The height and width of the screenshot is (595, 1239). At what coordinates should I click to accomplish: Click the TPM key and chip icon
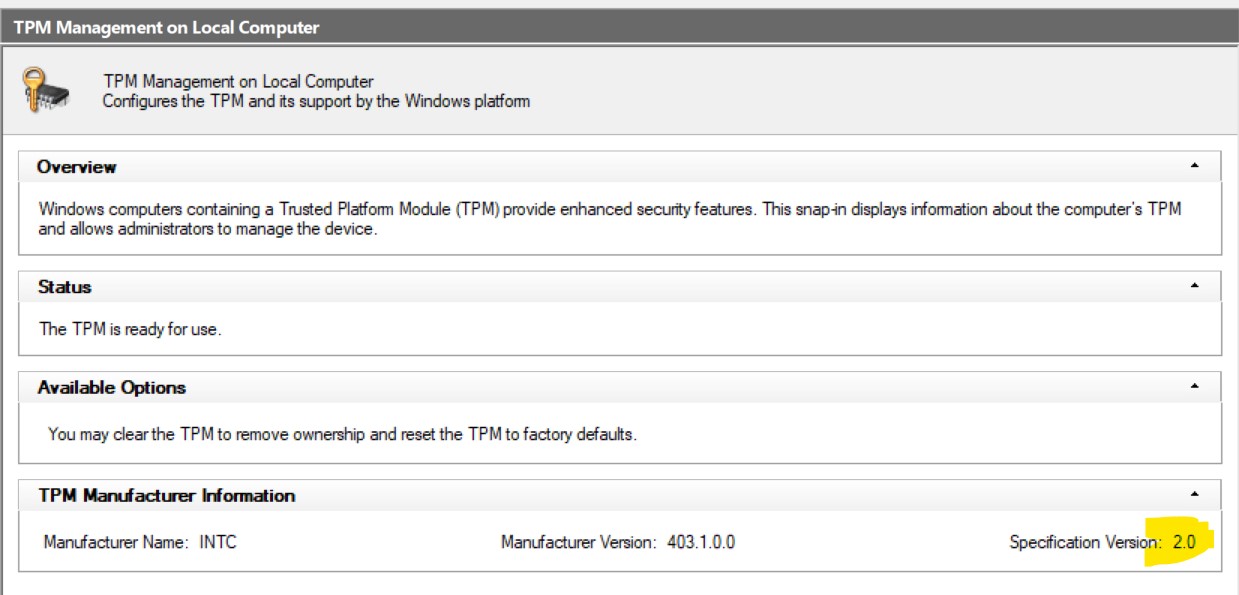[x=47, y=89]
